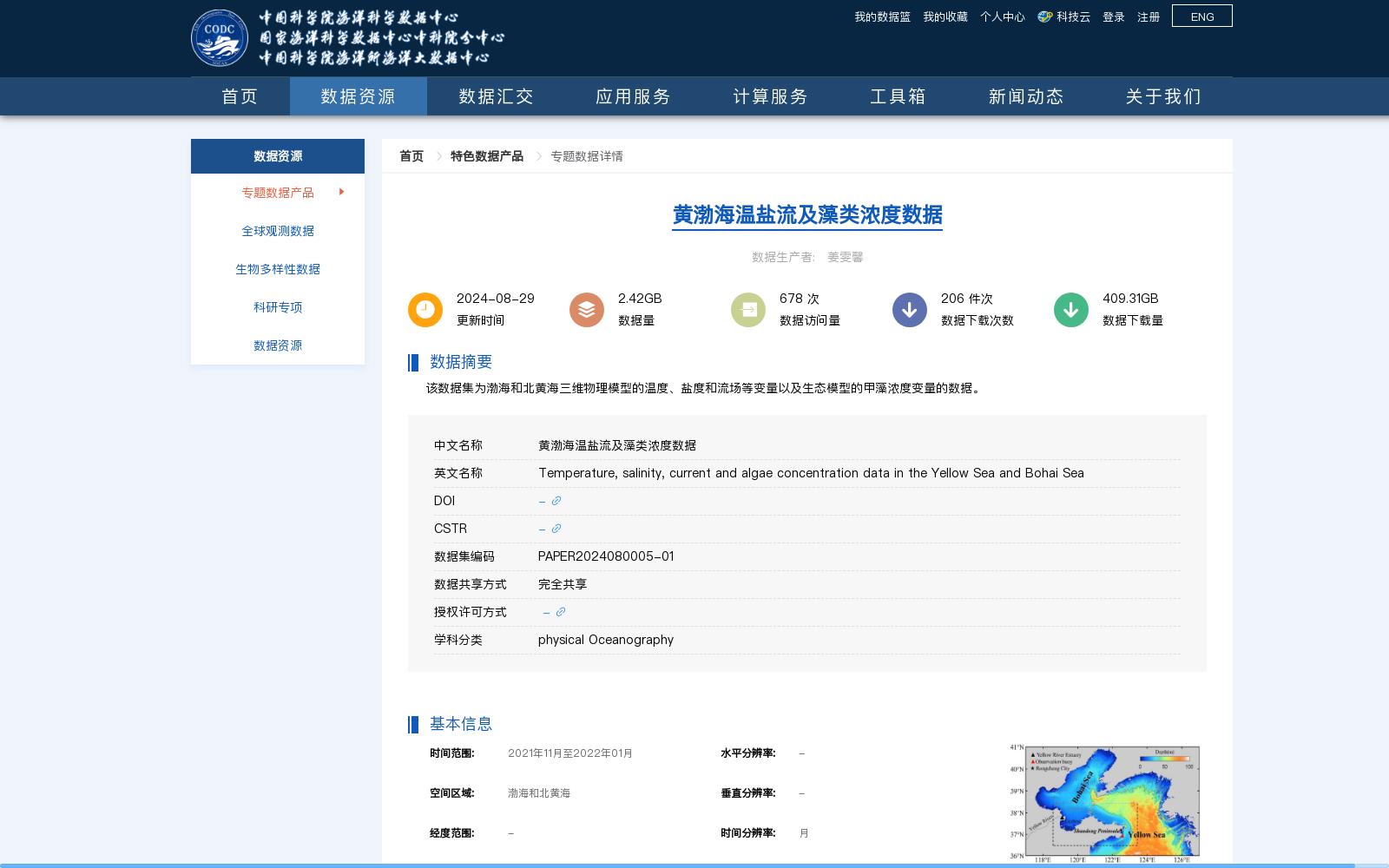Switch language with the ENG button
This screenshot has width=1389, height=868.
pyautogui.click(x=1202, y=16)
